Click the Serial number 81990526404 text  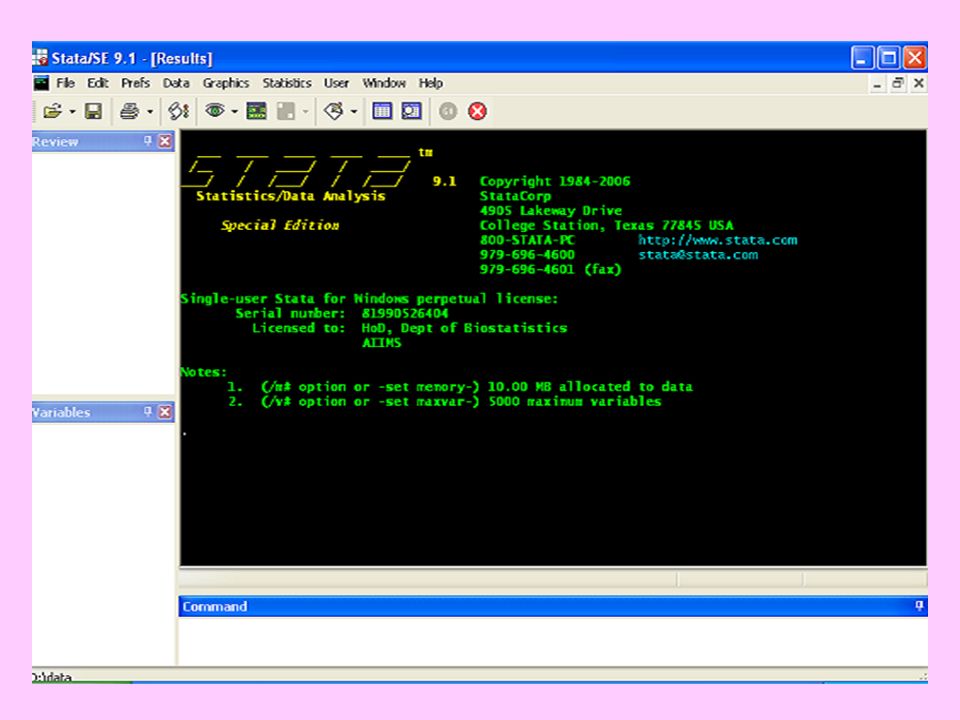click(x=405, y=313)
